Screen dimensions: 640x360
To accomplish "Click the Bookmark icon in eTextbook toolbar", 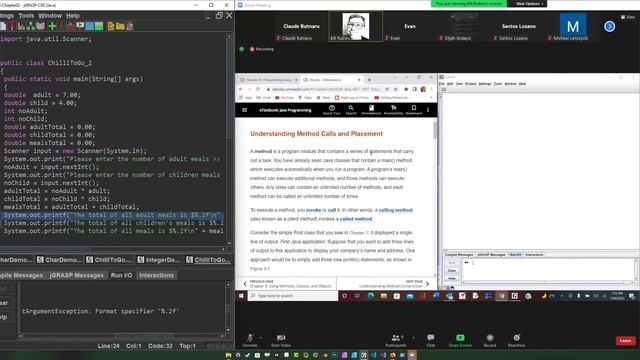I will tap(414, 110).
